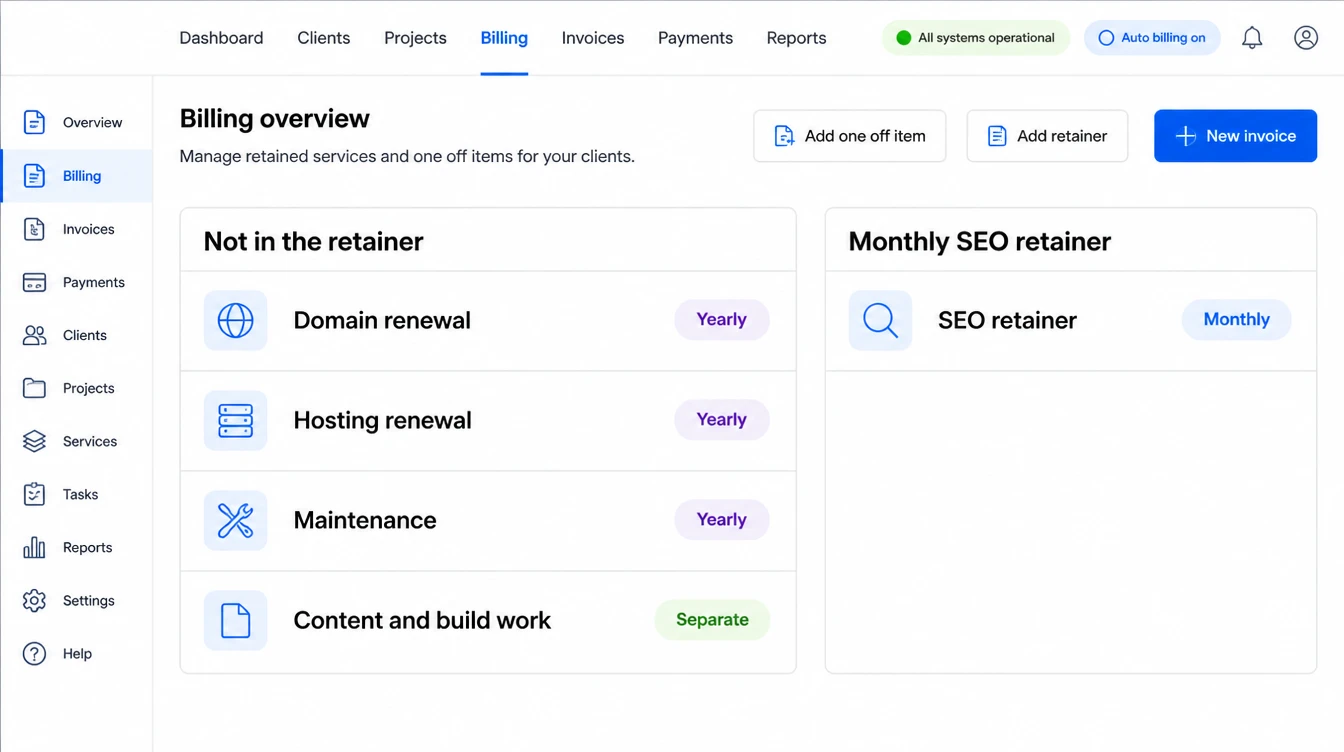The height and width of the screenshot is (752, 1344).
Task: Click the Clients sidebar people icon
Action: pos(34,335)
